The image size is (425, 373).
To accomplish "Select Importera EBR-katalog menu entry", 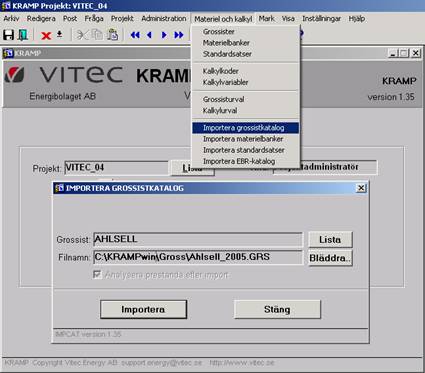I will click(x=246, y=161).
